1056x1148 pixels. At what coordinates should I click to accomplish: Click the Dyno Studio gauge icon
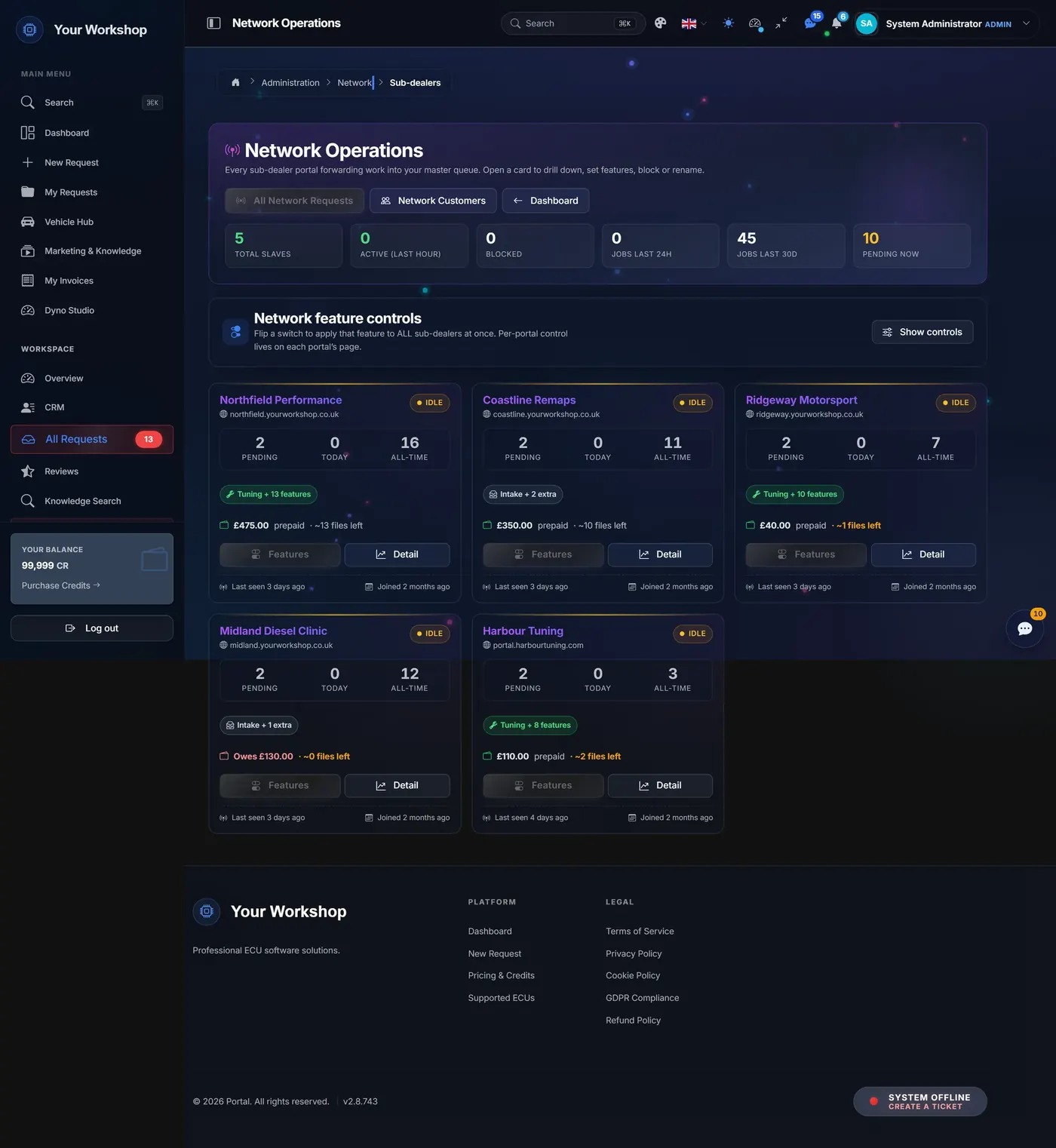click(28, 310)
